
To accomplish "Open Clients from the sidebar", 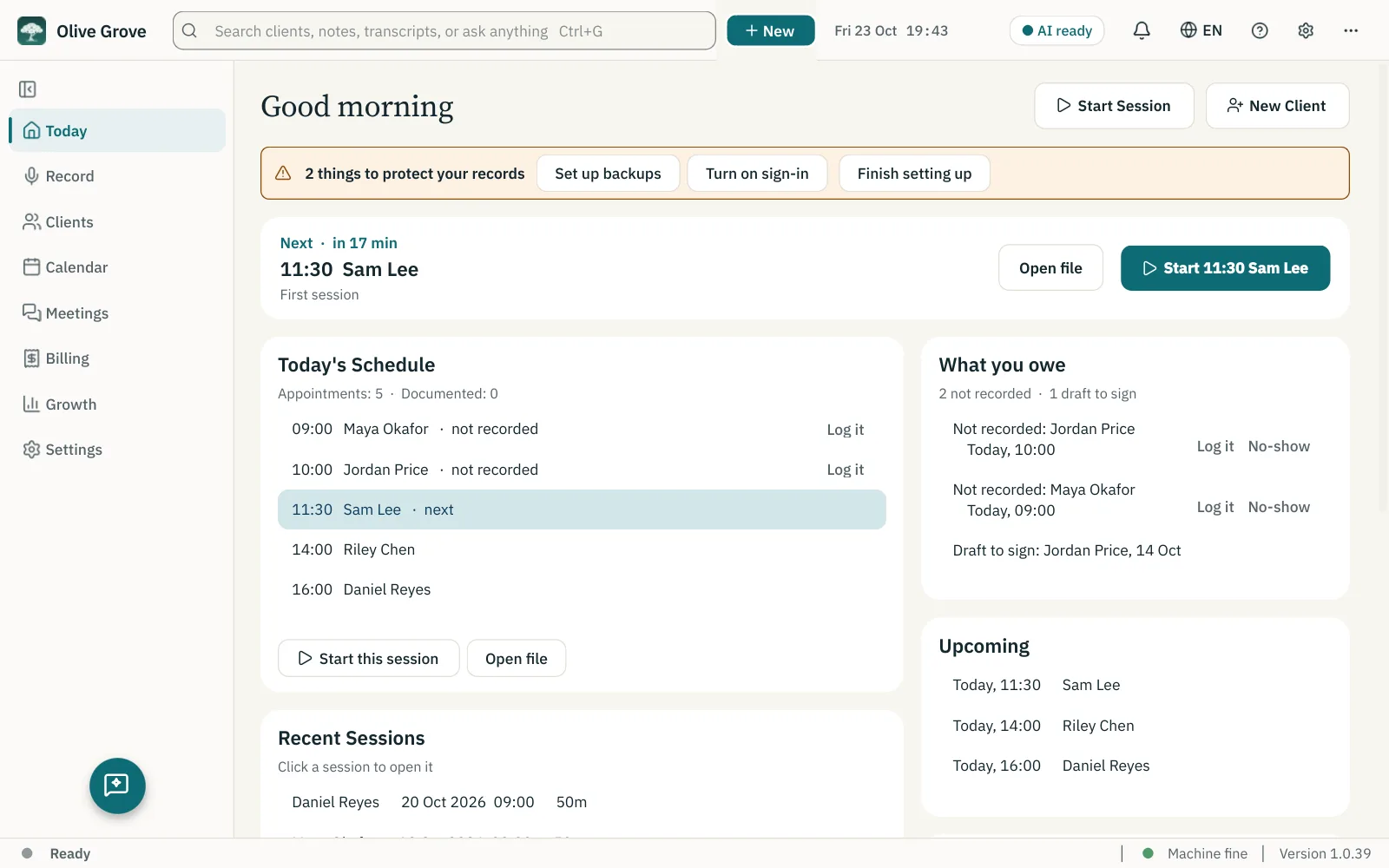I will 117,222.
